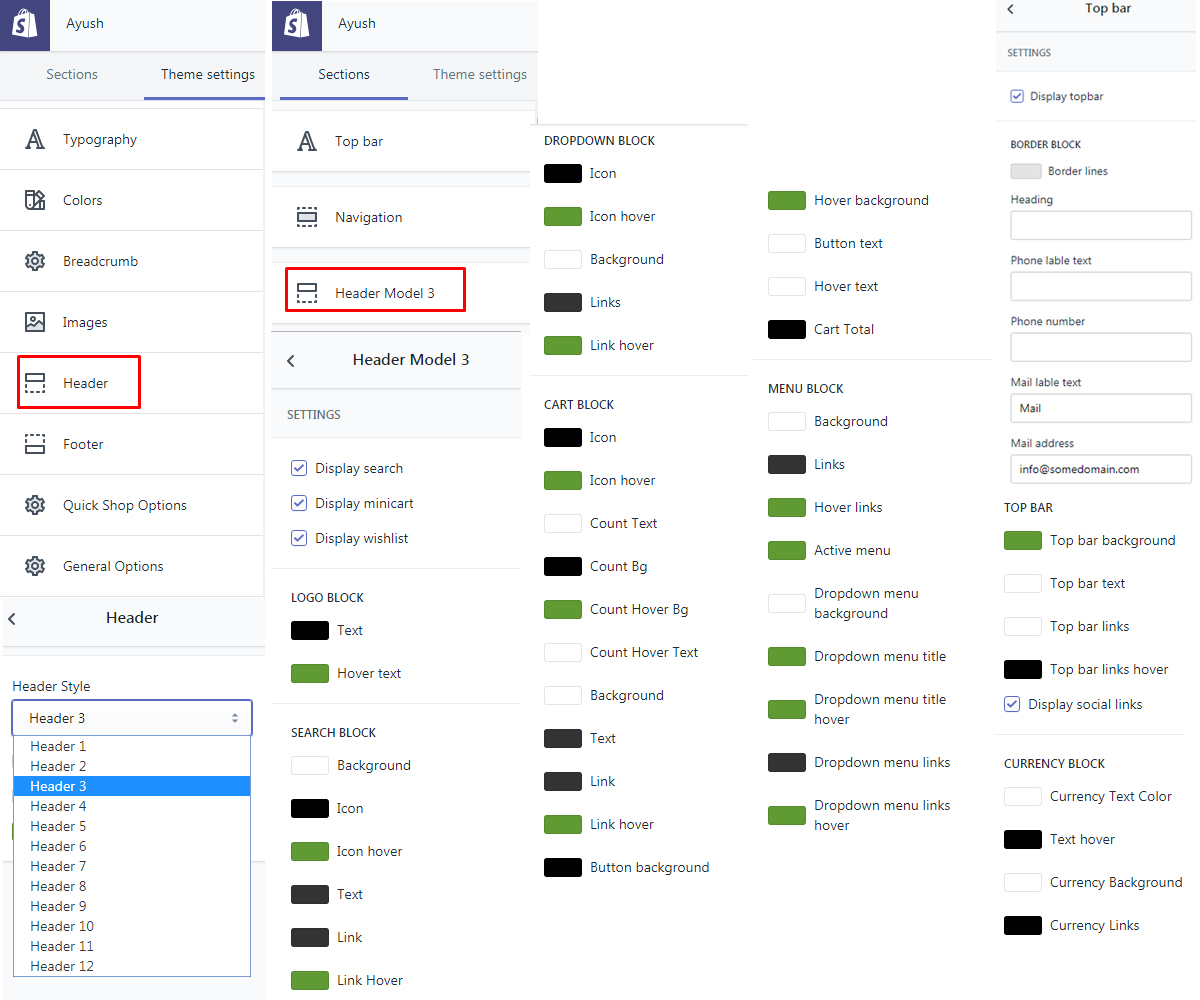The image size is (1200, 1000).
Task: Click the Colors palette icon
Action: tap(35, 200)
